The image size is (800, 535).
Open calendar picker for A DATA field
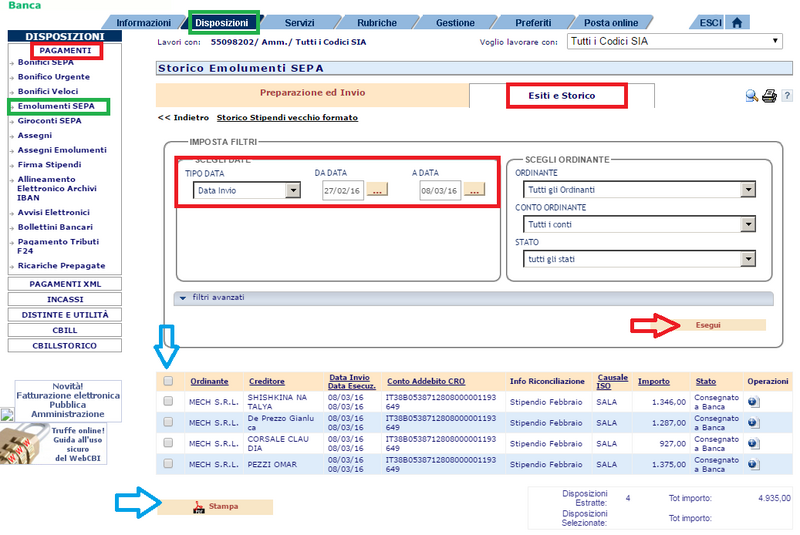click(474, 190)
